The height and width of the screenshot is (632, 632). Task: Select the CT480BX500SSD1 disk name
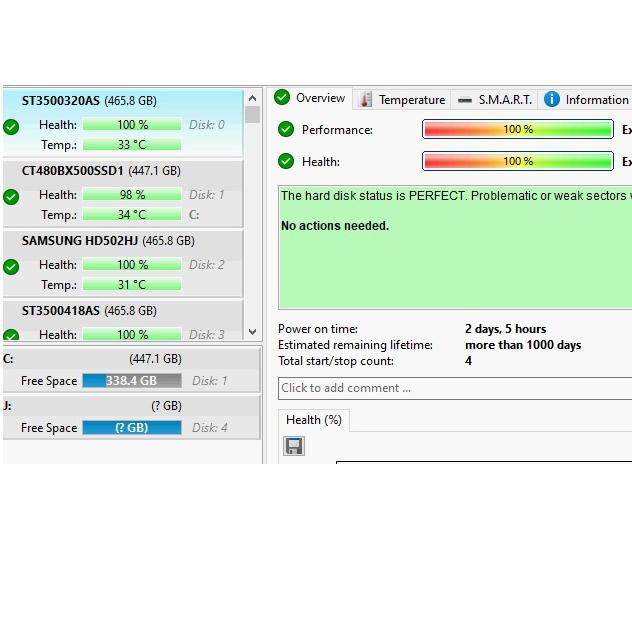pyautogui.click(x=73, y=171)
